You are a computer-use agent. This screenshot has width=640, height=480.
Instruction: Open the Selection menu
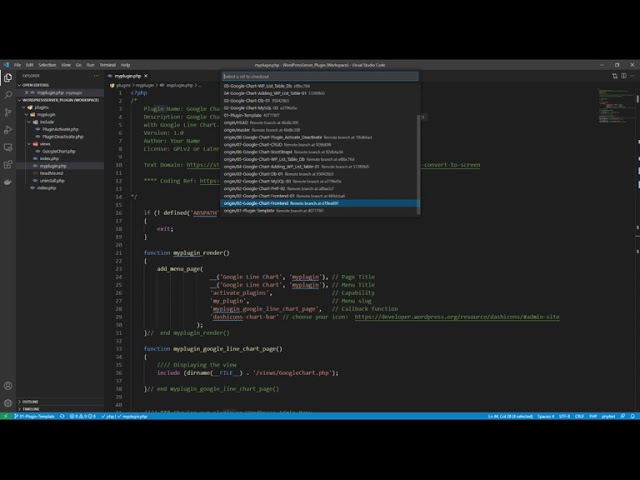tap(47, 65)
